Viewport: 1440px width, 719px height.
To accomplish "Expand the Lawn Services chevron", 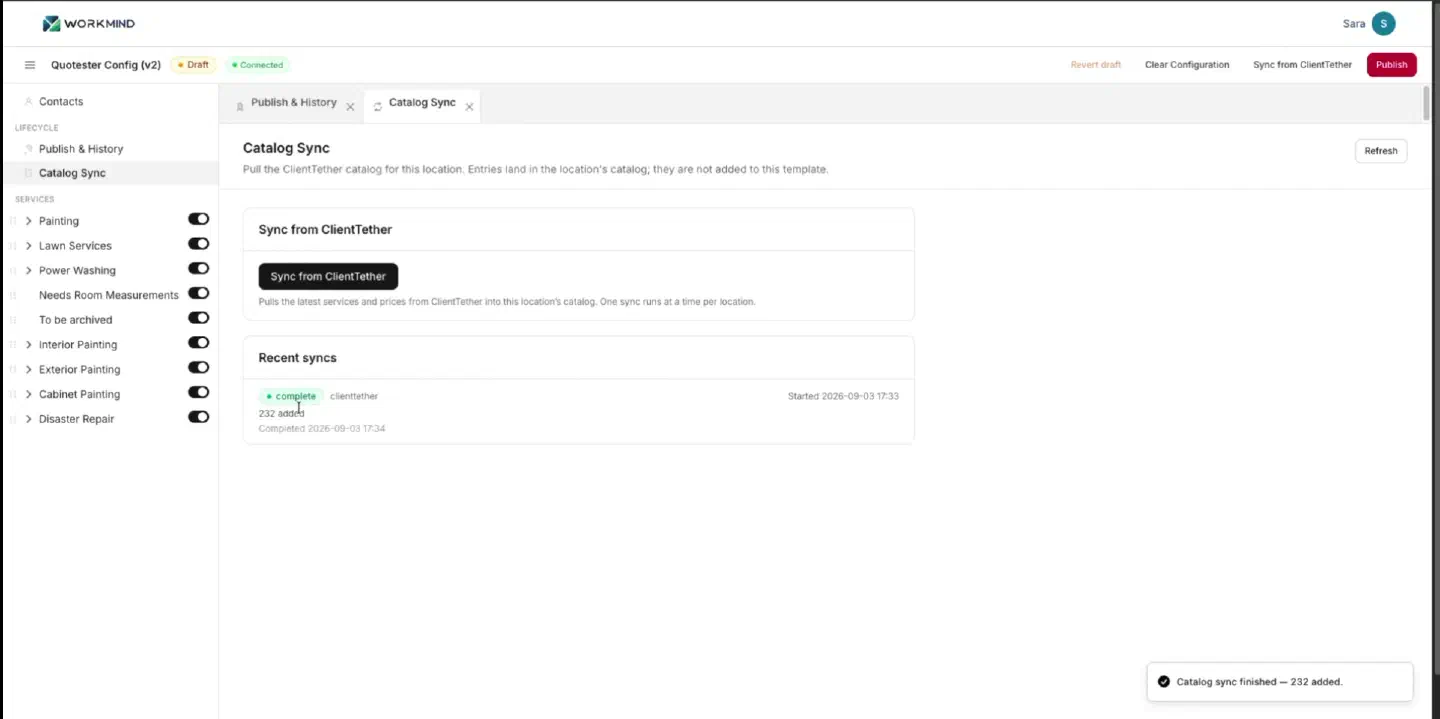I will (28, 246).
